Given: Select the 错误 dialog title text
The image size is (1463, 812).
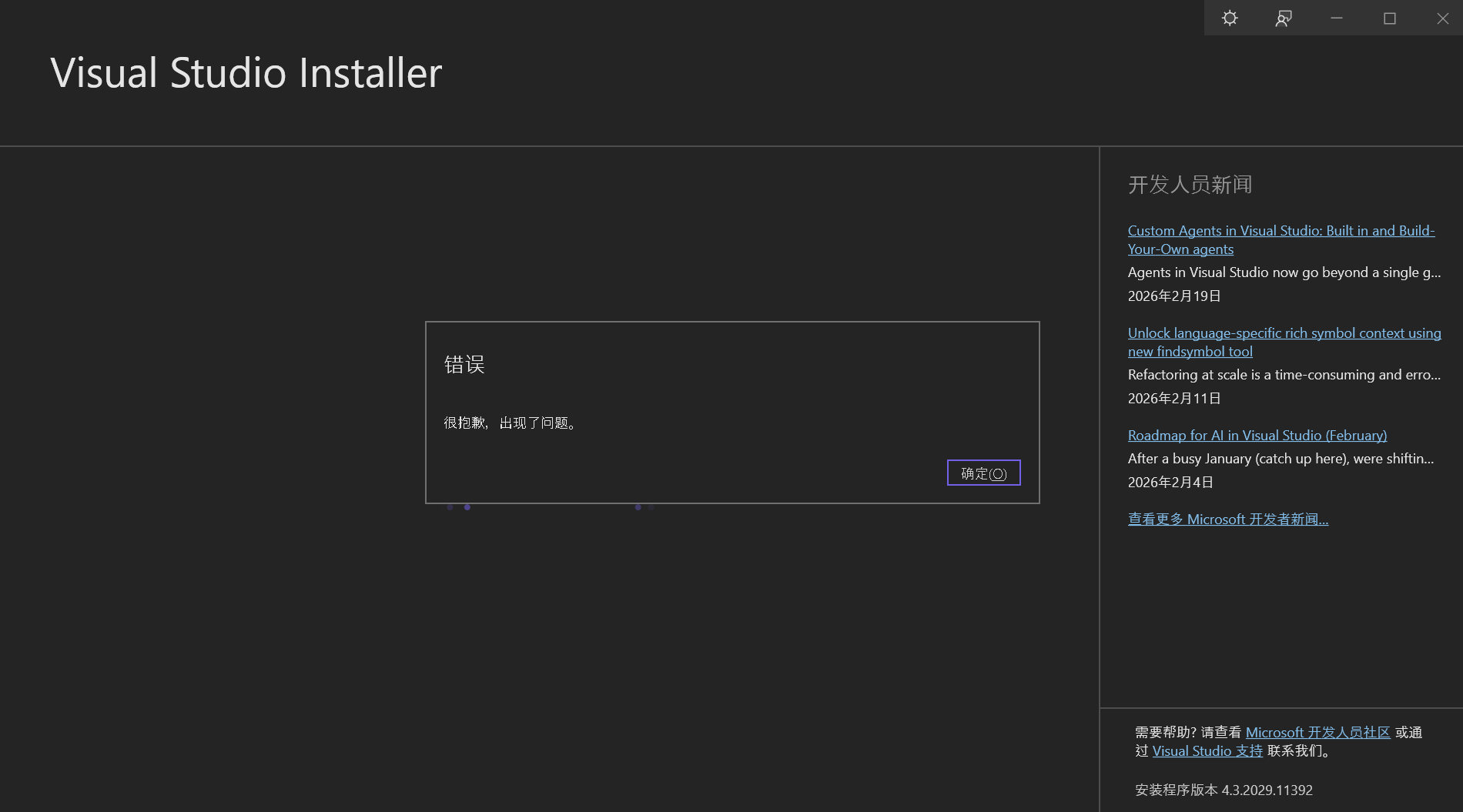Looking at the screenshot, I should (x=464, y=364).
